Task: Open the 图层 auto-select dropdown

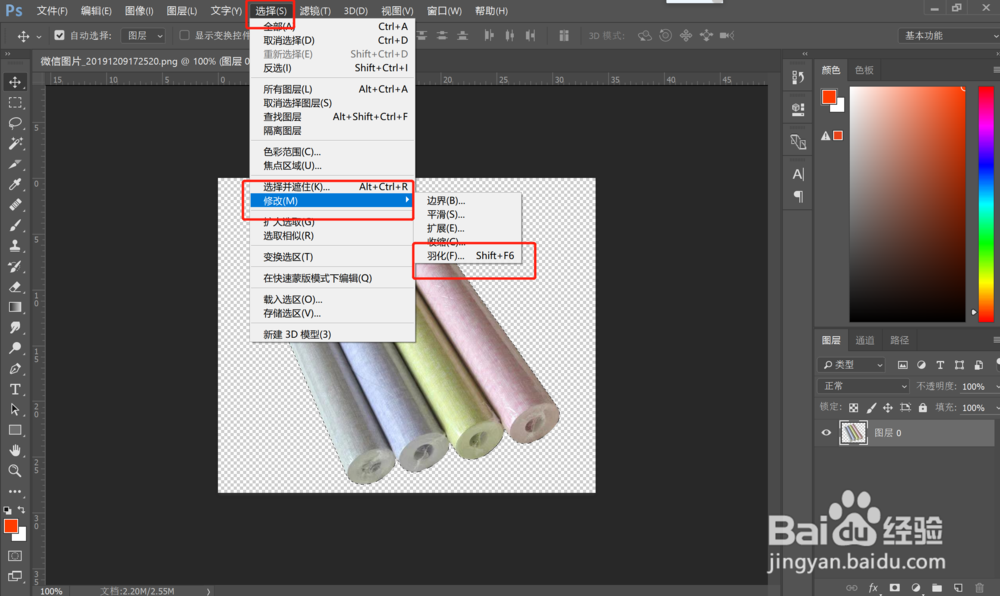Action: [x=143, y=36]
